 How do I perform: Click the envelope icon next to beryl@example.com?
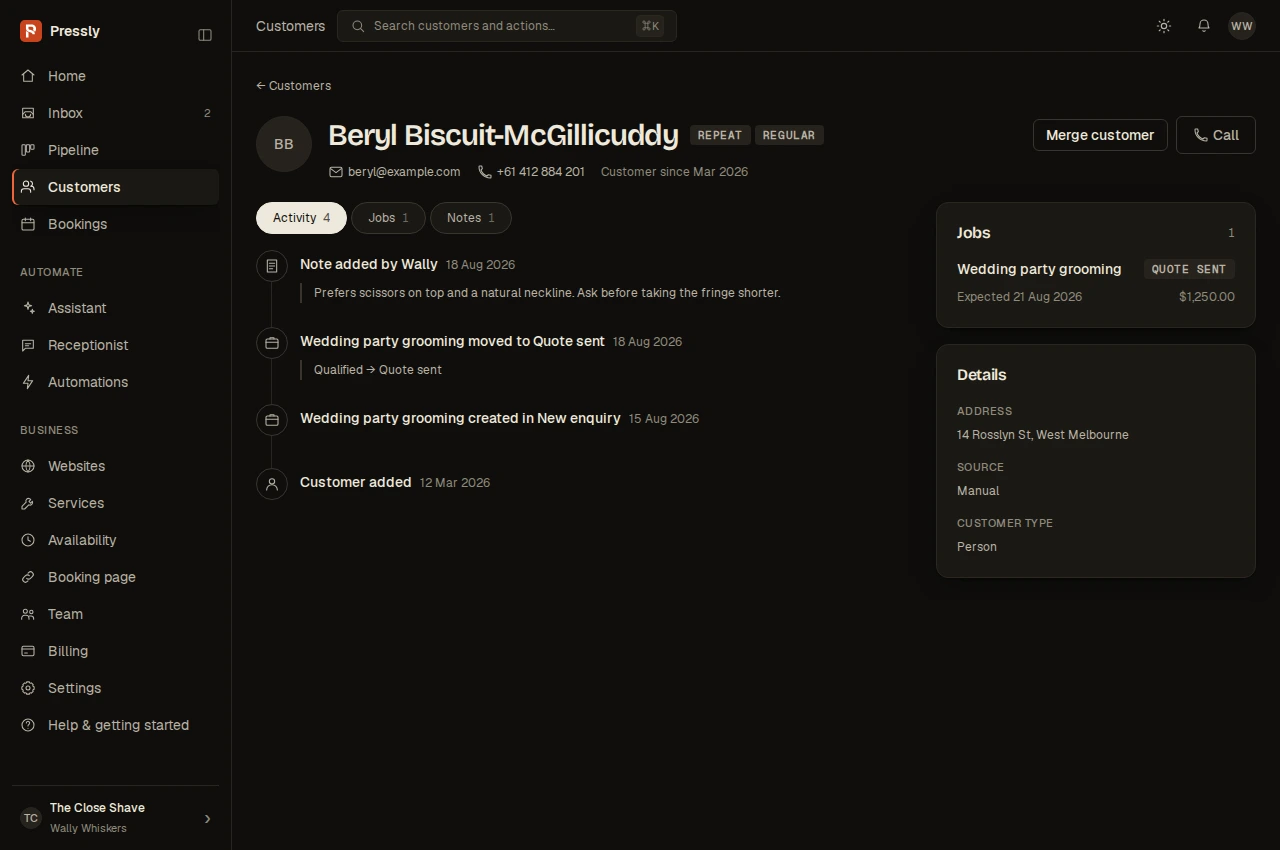click(336, 172)
